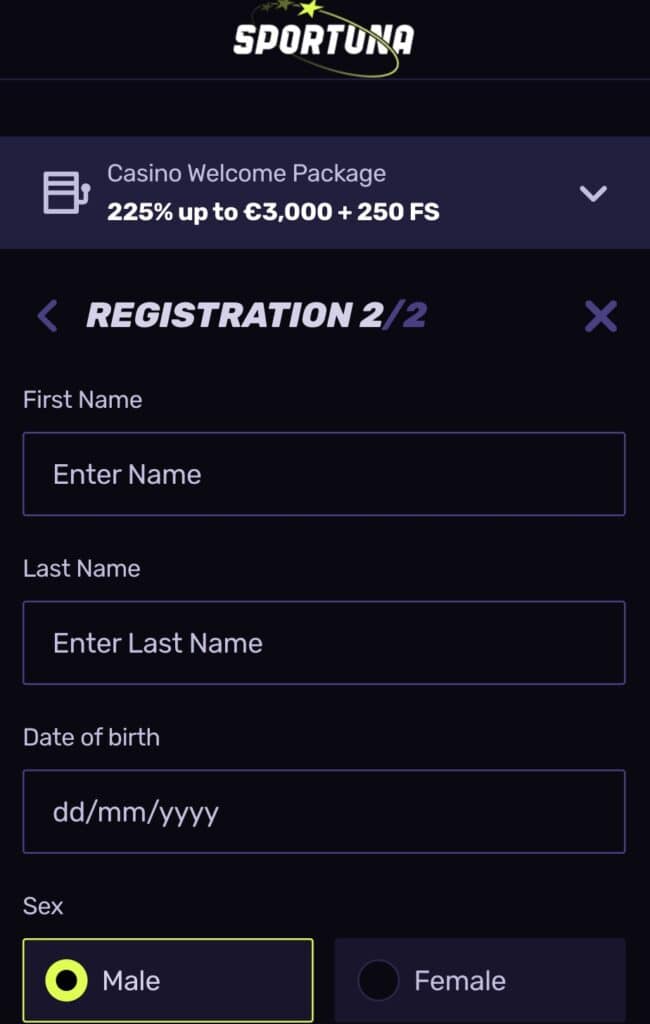Click the Enter Last Name field
Viewport: 650px width, 1024px height.
324,643
